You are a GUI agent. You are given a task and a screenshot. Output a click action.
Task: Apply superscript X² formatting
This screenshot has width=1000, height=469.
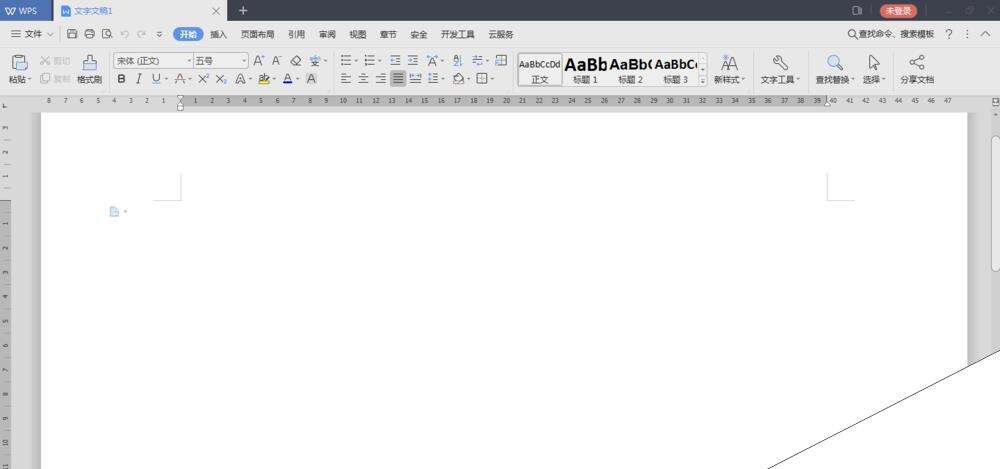(203, 79)
